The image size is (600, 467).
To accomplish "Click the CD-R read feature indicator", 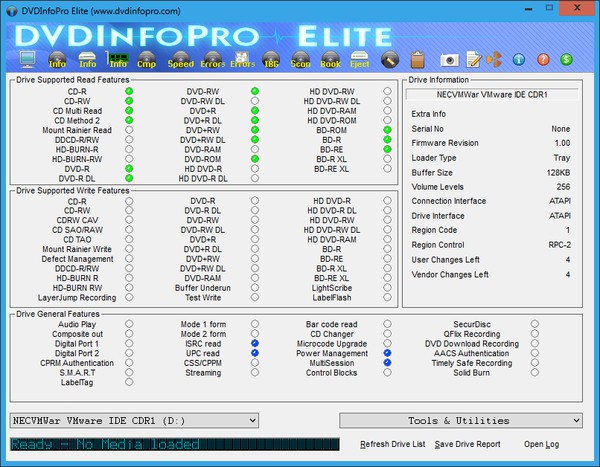I will [x=129, y=91].
